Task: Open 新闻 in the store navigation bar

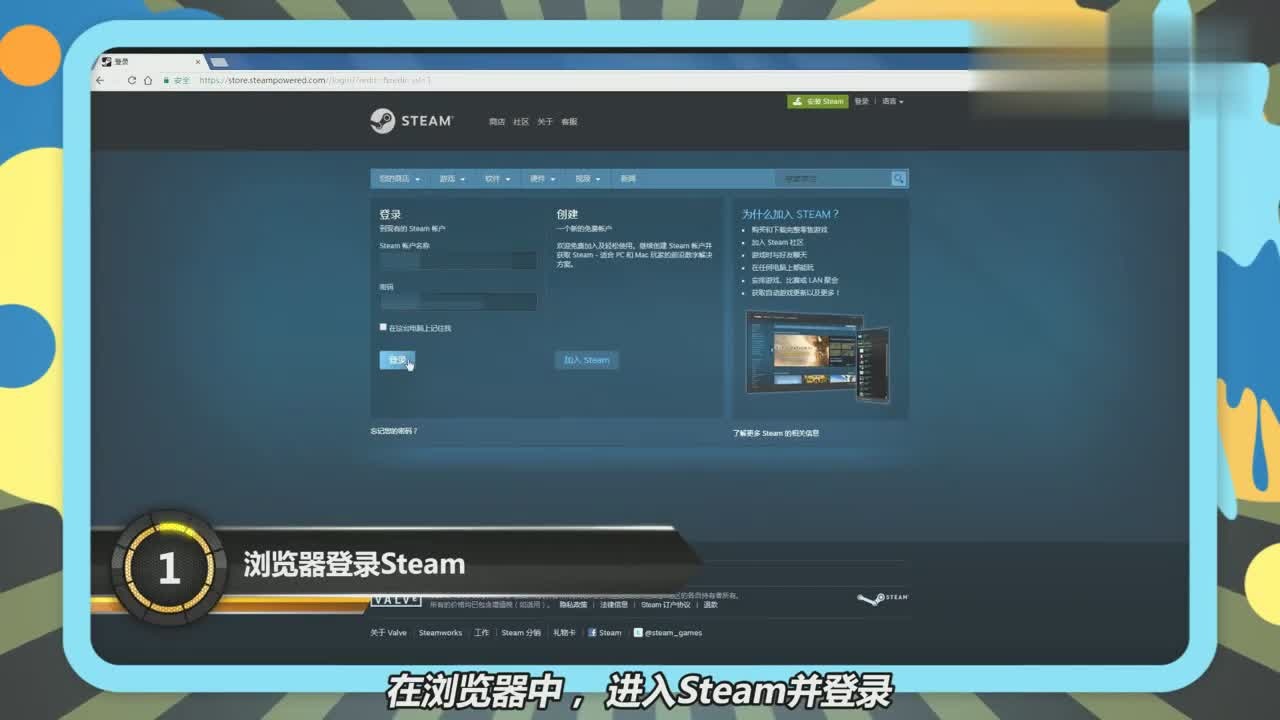Action: [x=628, y=179]
